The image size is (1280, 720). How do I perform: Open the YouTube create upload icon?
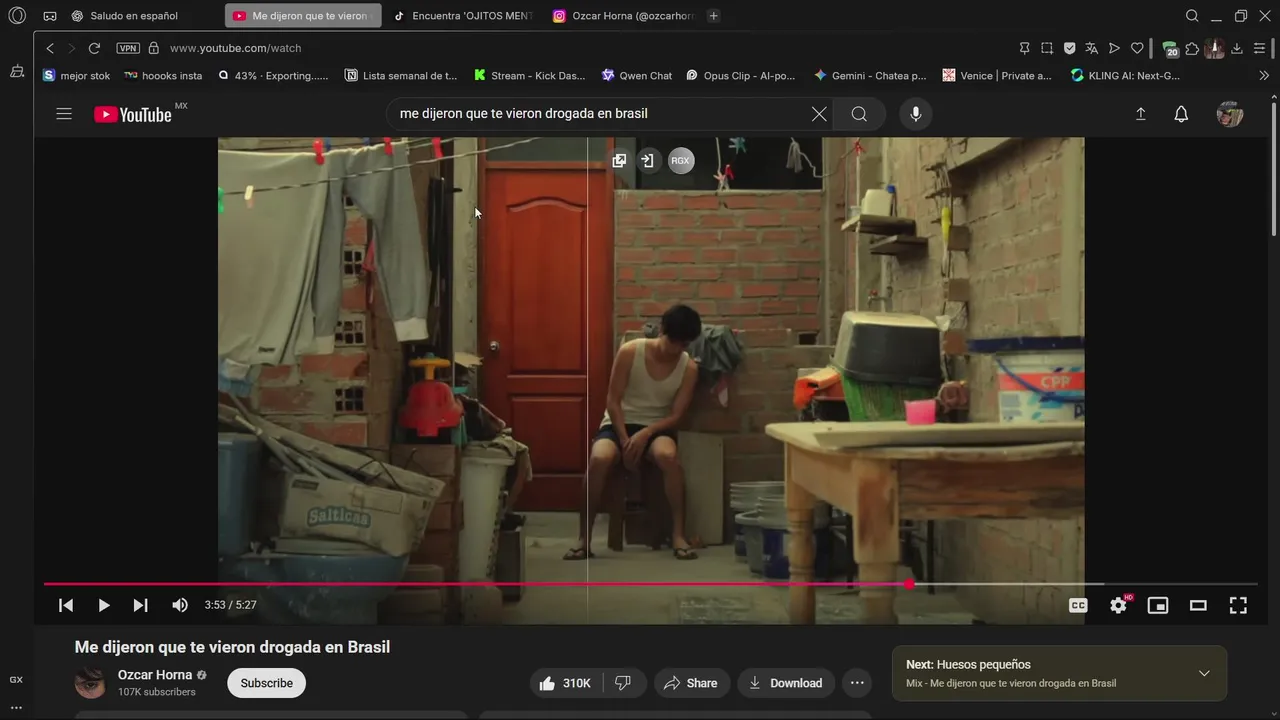point(1140,114)
